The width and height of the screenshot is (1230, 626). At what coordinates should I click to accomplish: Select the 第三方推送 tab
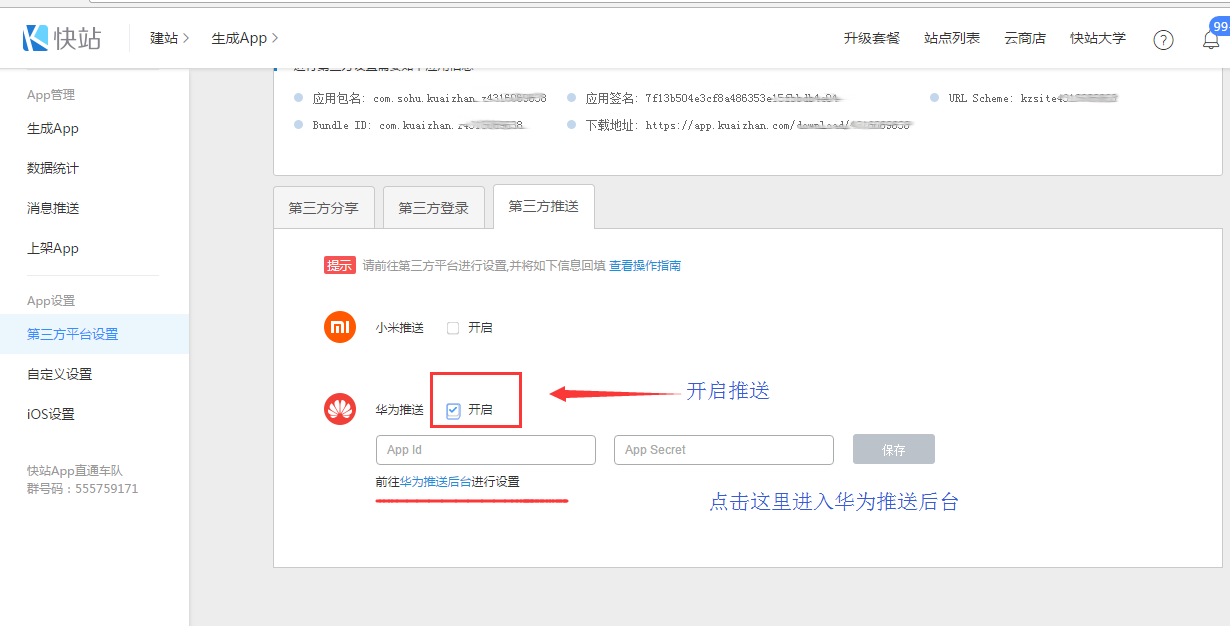coord(543,206)
